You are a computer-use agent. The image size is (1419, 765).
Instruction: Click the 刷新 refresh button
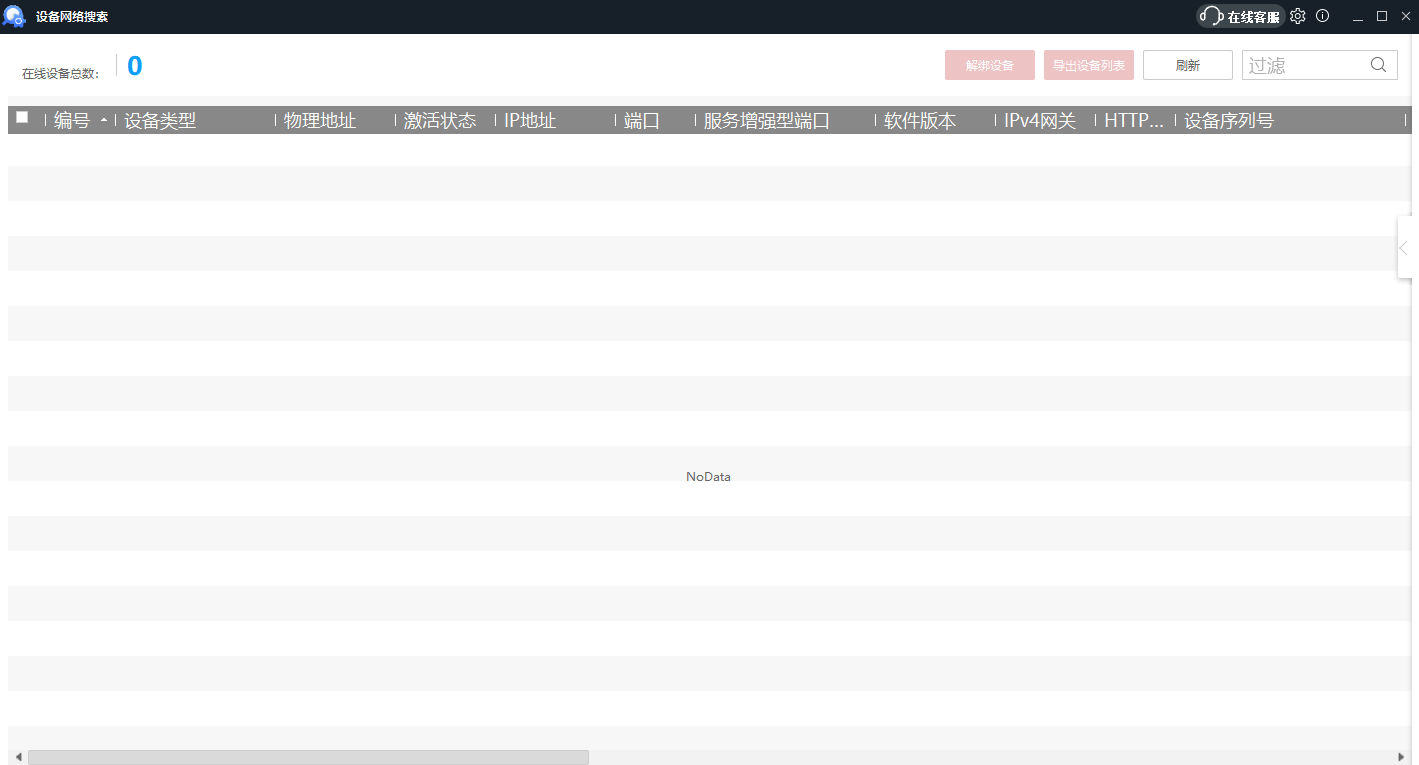pyautogui.click(x=1187, y=65)
